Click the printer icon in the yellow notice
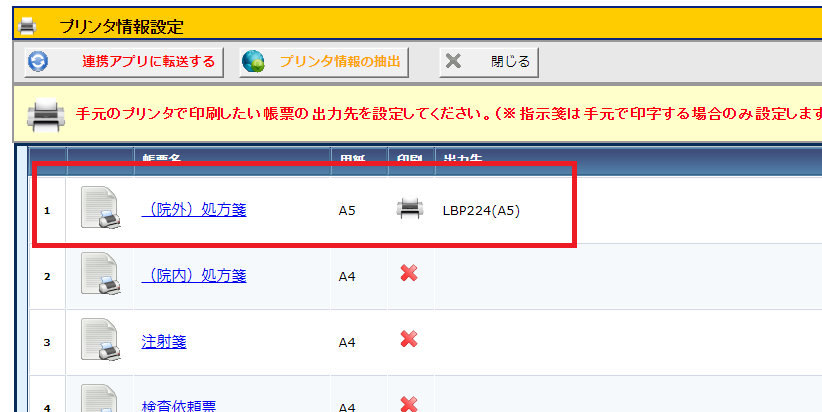 pyautogui.click(x=46, y=114)
